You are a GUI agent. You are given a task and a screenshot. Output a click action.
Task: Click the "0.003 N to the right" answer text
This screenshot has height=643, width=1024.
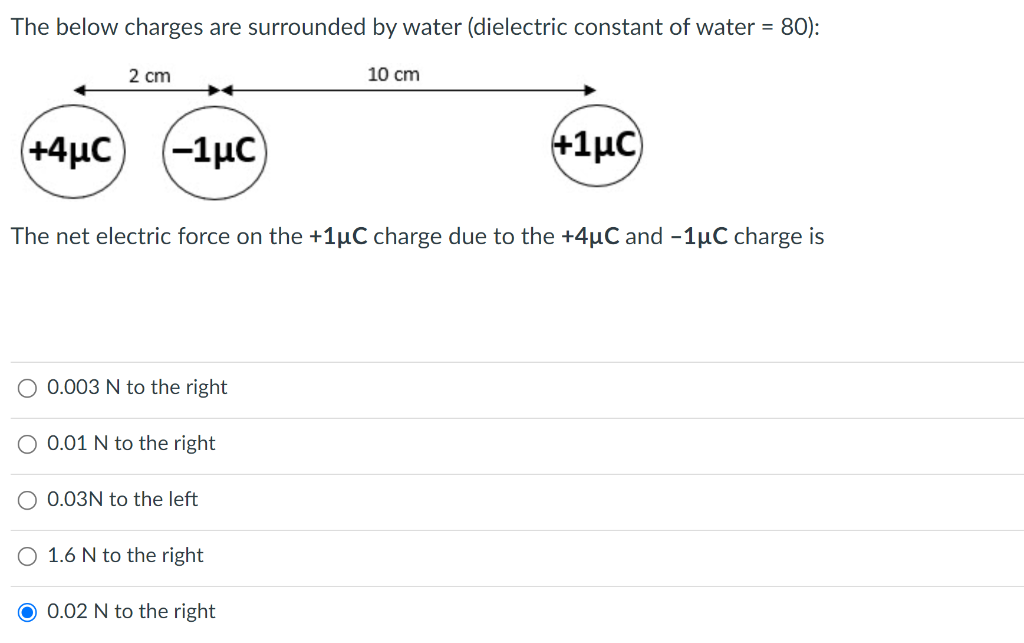pos(137,387)
